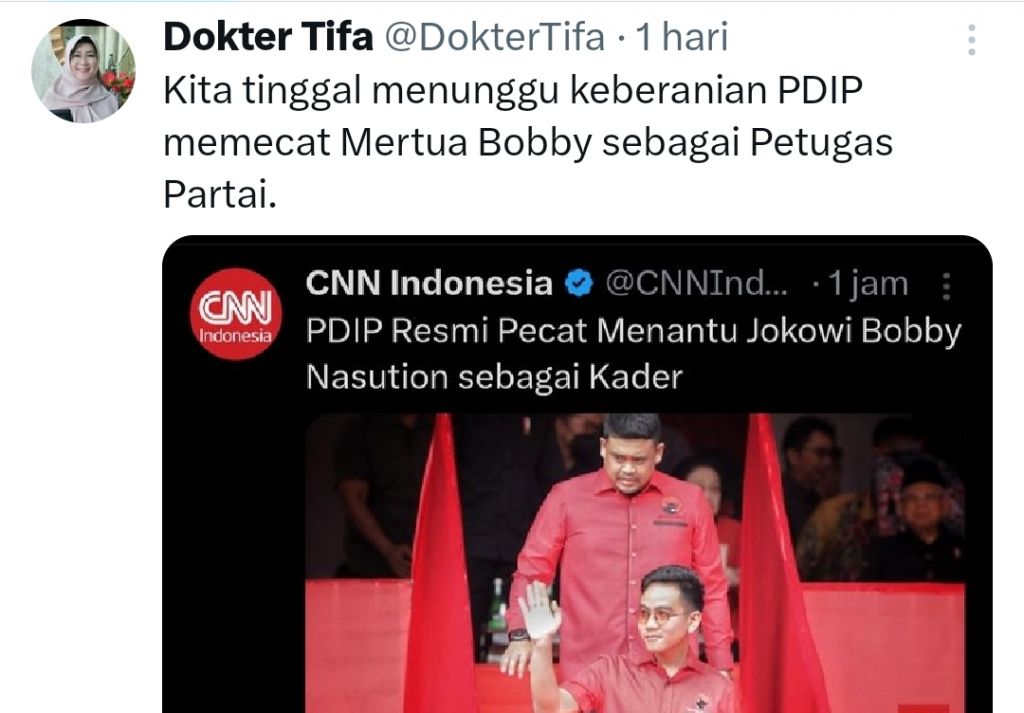Click the text line 'Nasution sebagai Kader'

click(x=494, y=377)
